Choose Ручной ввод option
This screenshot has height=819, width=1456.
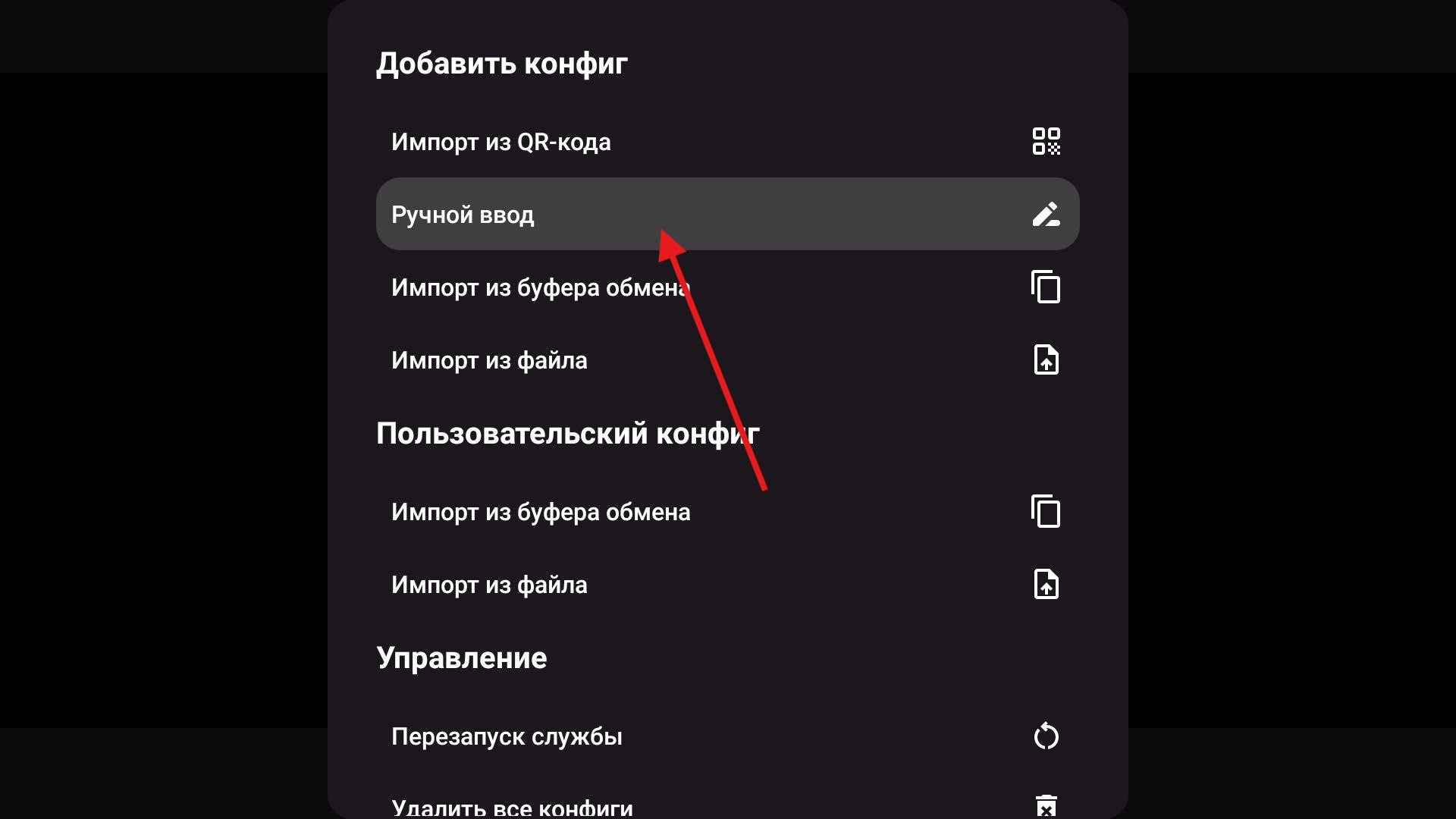pyautogui.click(x=728, y=214)
